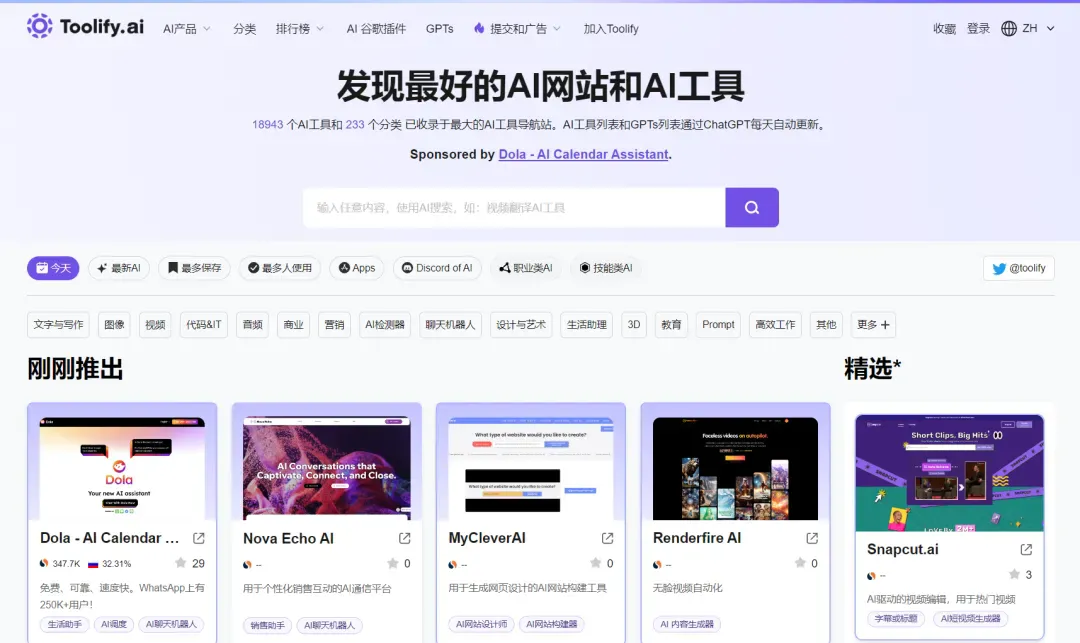1080x643 pixels.
Task: Open the ZH language dropdown arrow
Action: (1050, 29)
